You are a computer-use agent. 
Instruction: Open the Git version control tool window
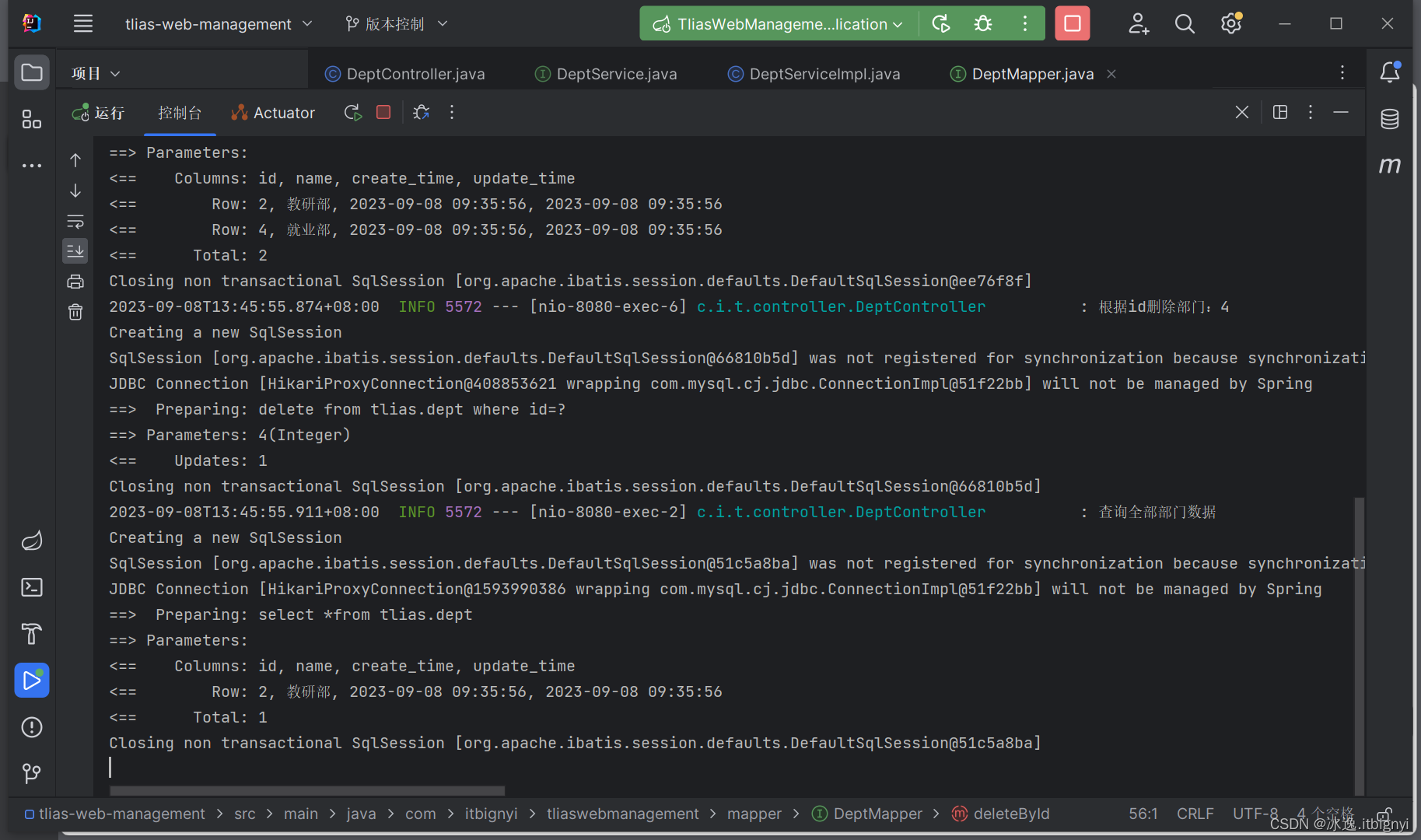32,773
